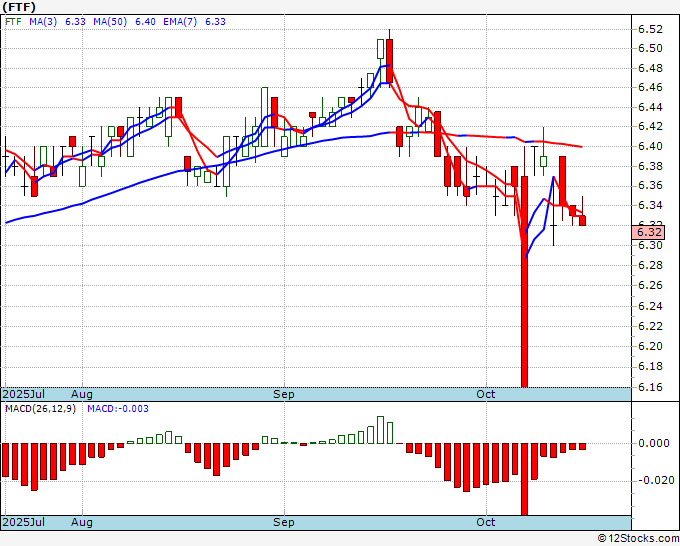Click Oct on the MACD timeline

click(485, 522)
